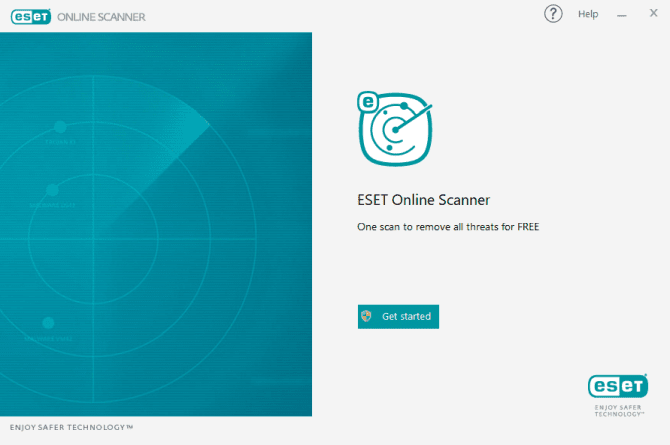Screen dimensions: 670x445
Task: Click ENJOY SAFER TECHNOLOGY footer text at bottom left
Action: pos(71,427)
